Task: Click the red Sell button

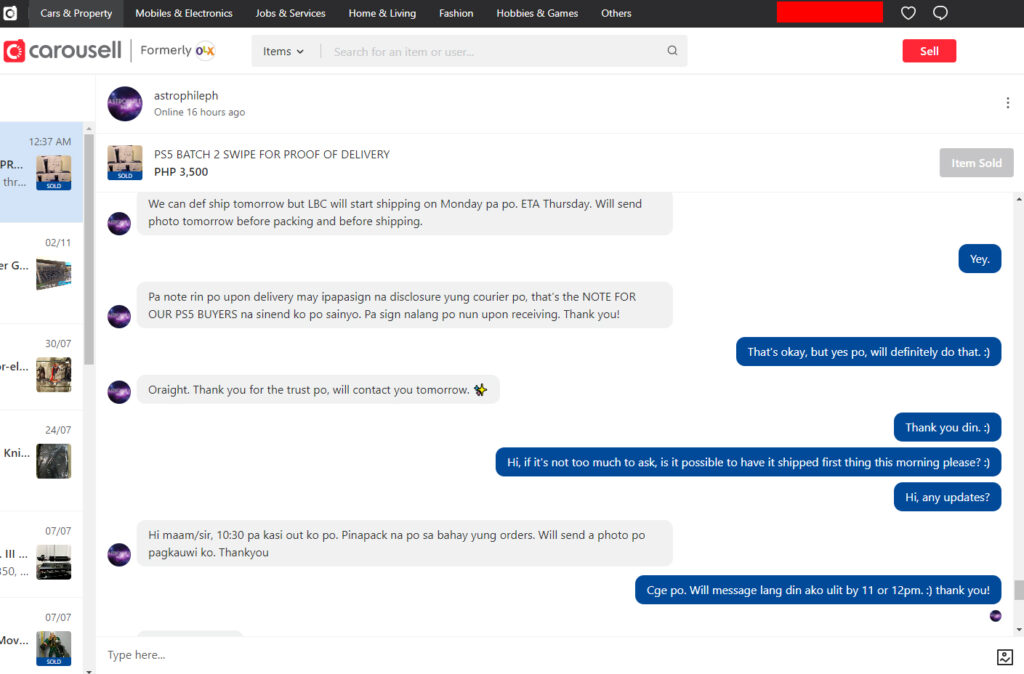Action: [929, 51]
